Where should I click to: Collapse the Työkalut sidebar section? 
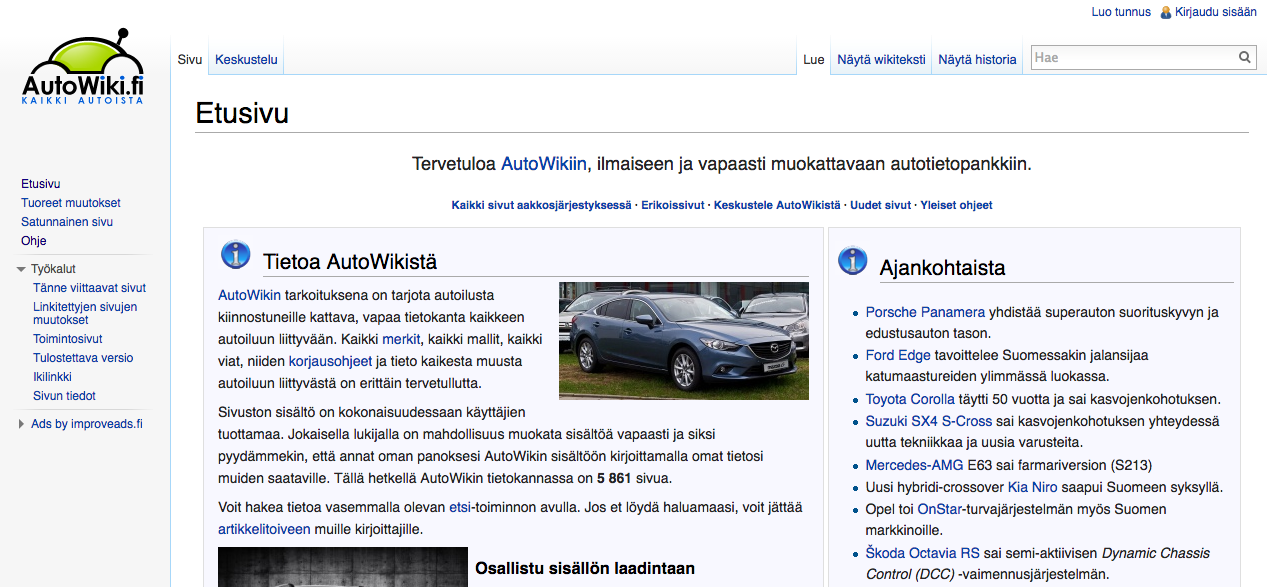click(x=21, y=269)
